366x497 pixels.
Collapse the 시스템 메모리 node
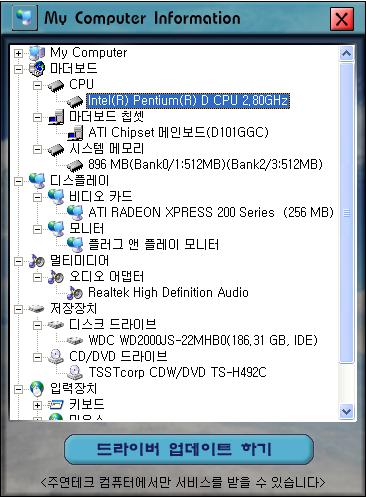(38, 149)
